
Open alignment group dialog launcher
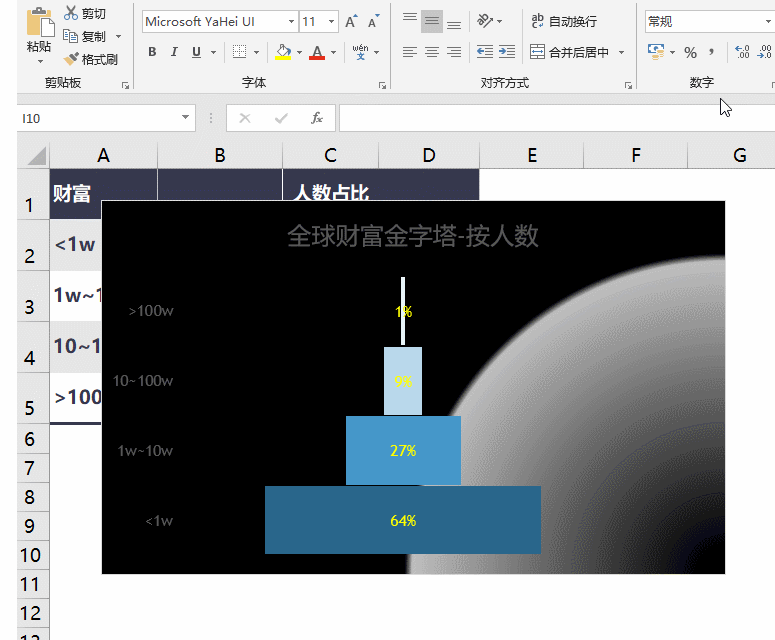tap(628, 85)
